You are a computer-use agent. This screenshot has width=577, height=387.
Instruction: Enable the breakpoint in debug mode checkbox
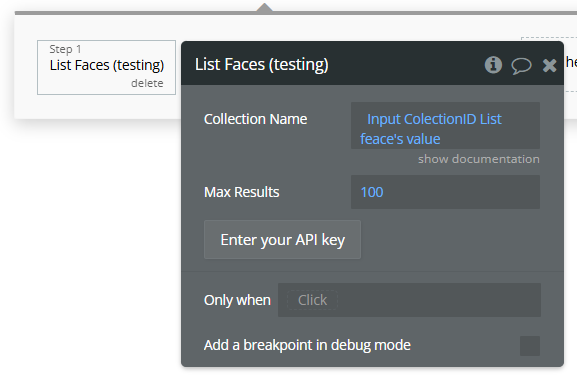(x=530, y=345)
